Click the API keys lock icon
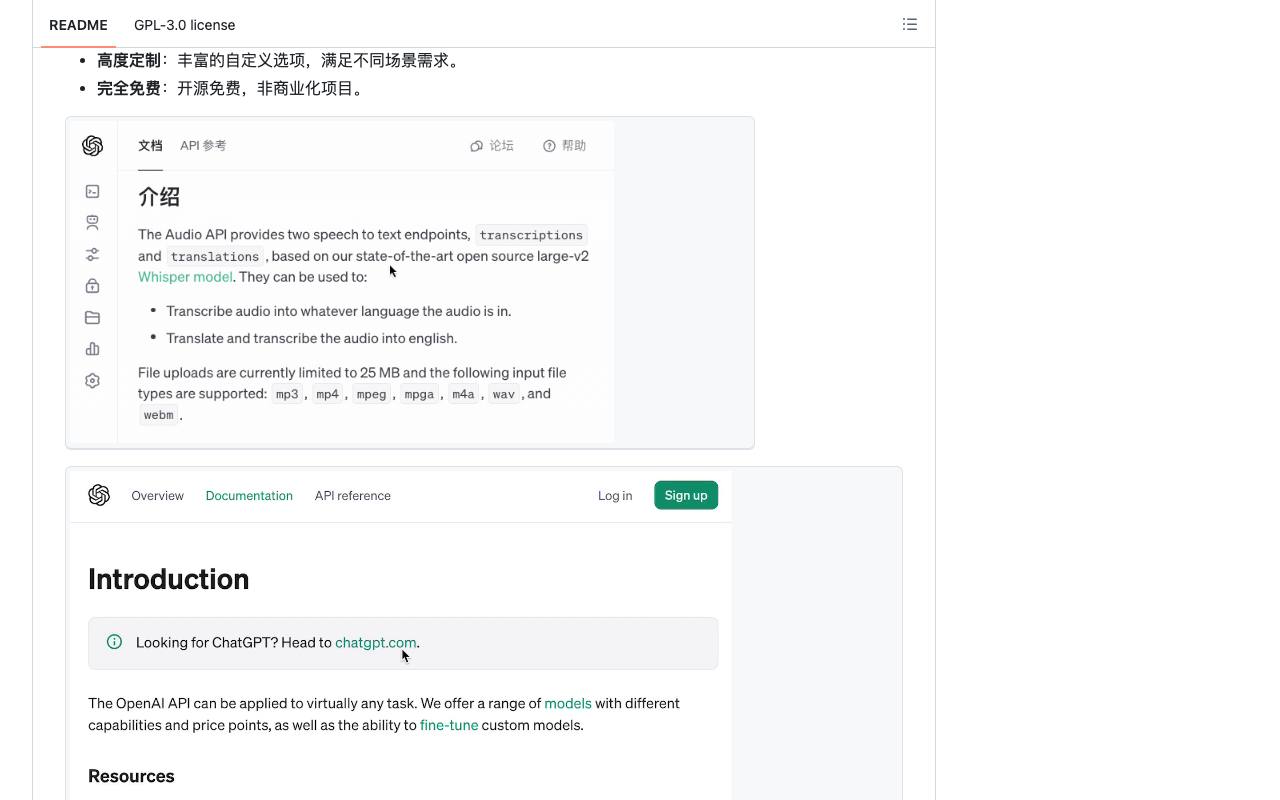This screenshot has width=1280, height=800. (x=93, y=286)
